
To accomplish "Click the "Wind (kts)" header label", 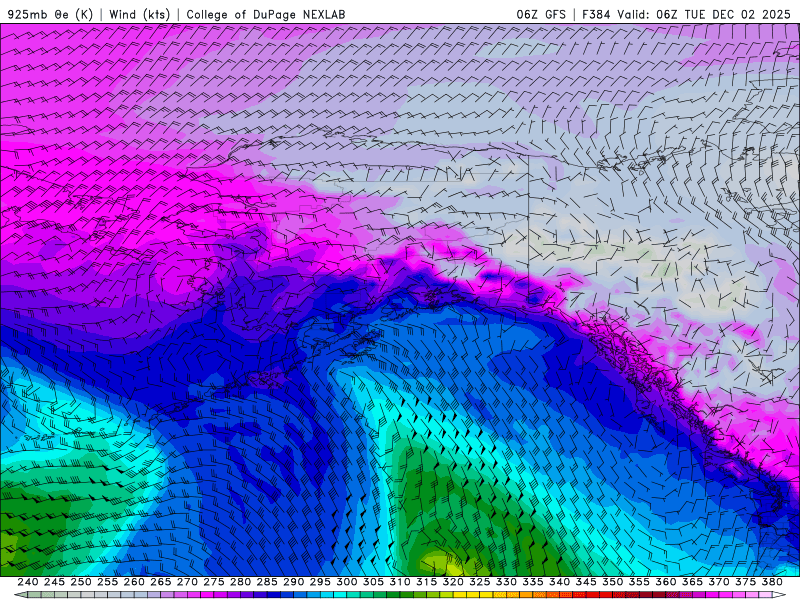I will click(139, 14).
